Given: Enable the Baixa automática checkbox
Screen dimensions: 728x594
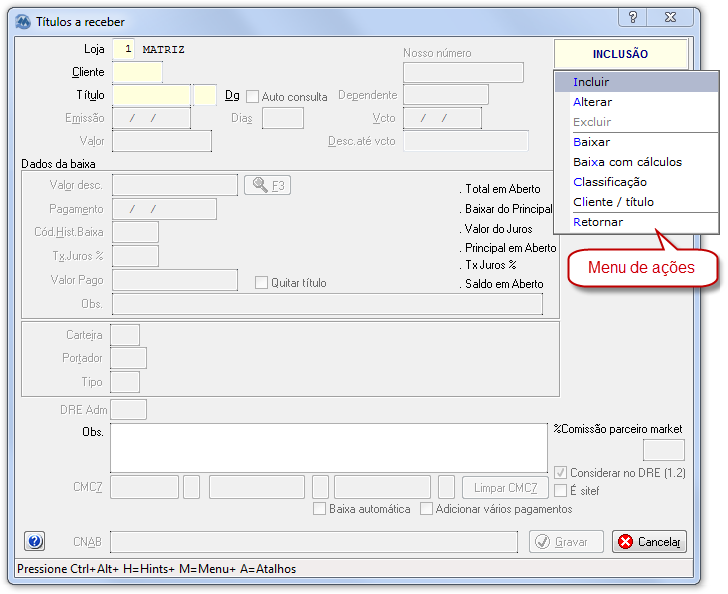Looking at the screenshot, I should (x=319, y=509).
